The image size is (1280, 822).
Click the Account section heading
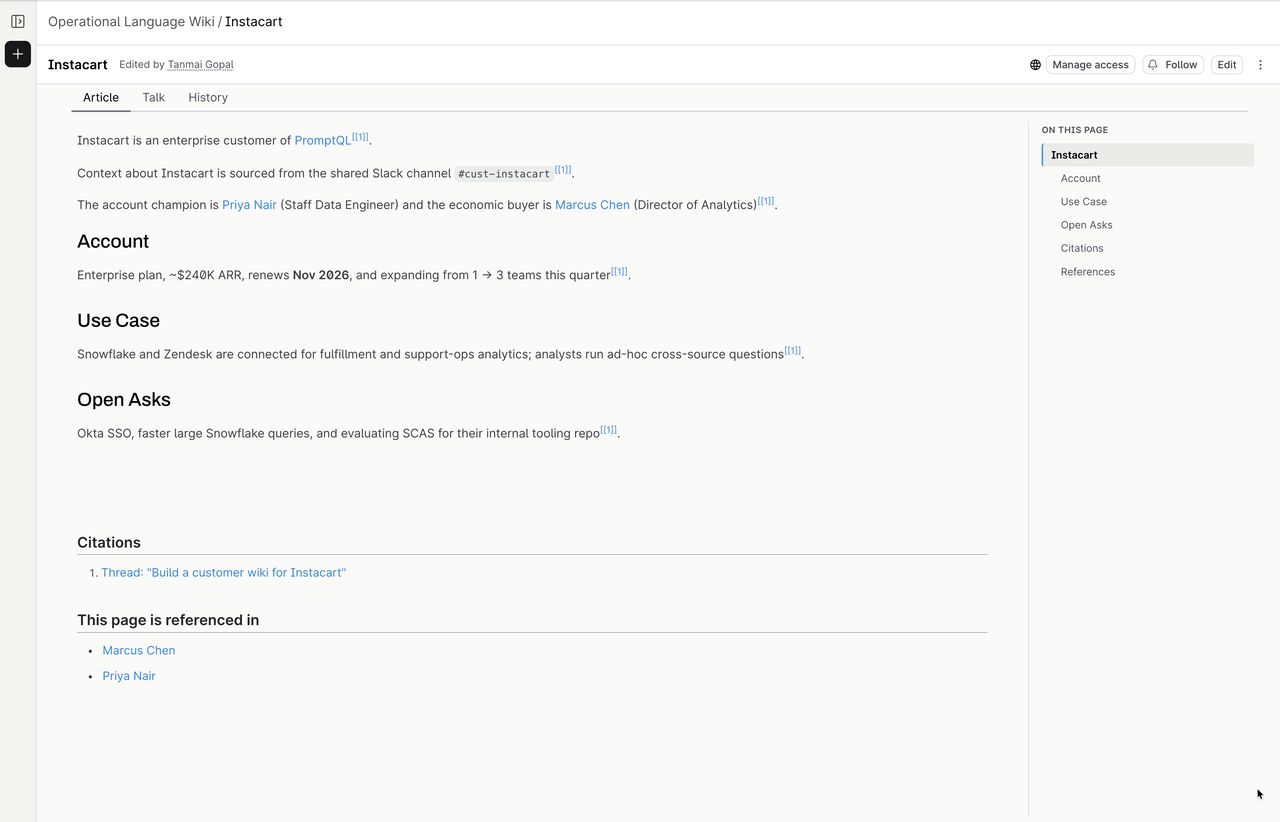click(113, 241)
